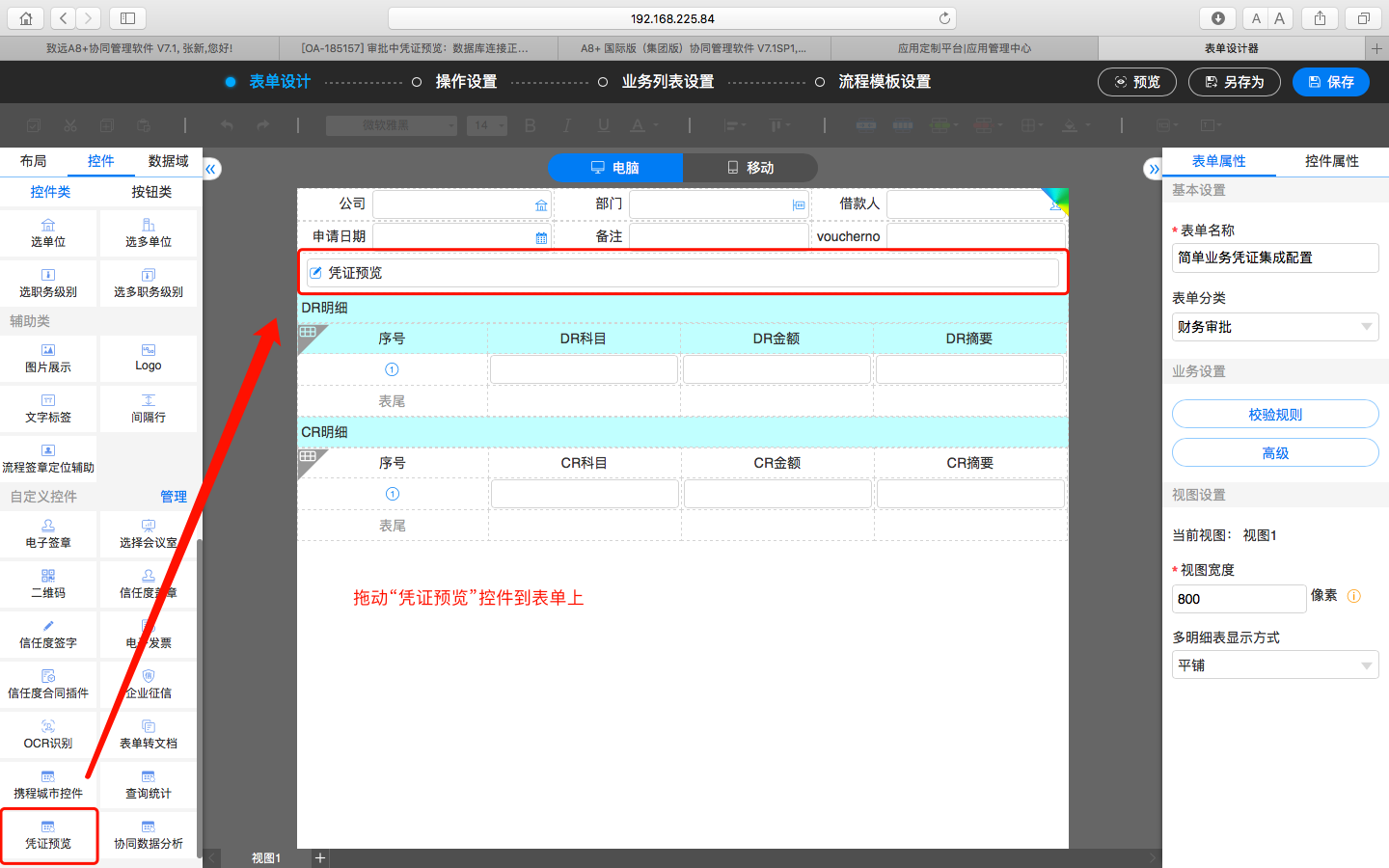This screenshot has width=1389, height=868.
Task: Open the 布局 tab
Action: 33,161
